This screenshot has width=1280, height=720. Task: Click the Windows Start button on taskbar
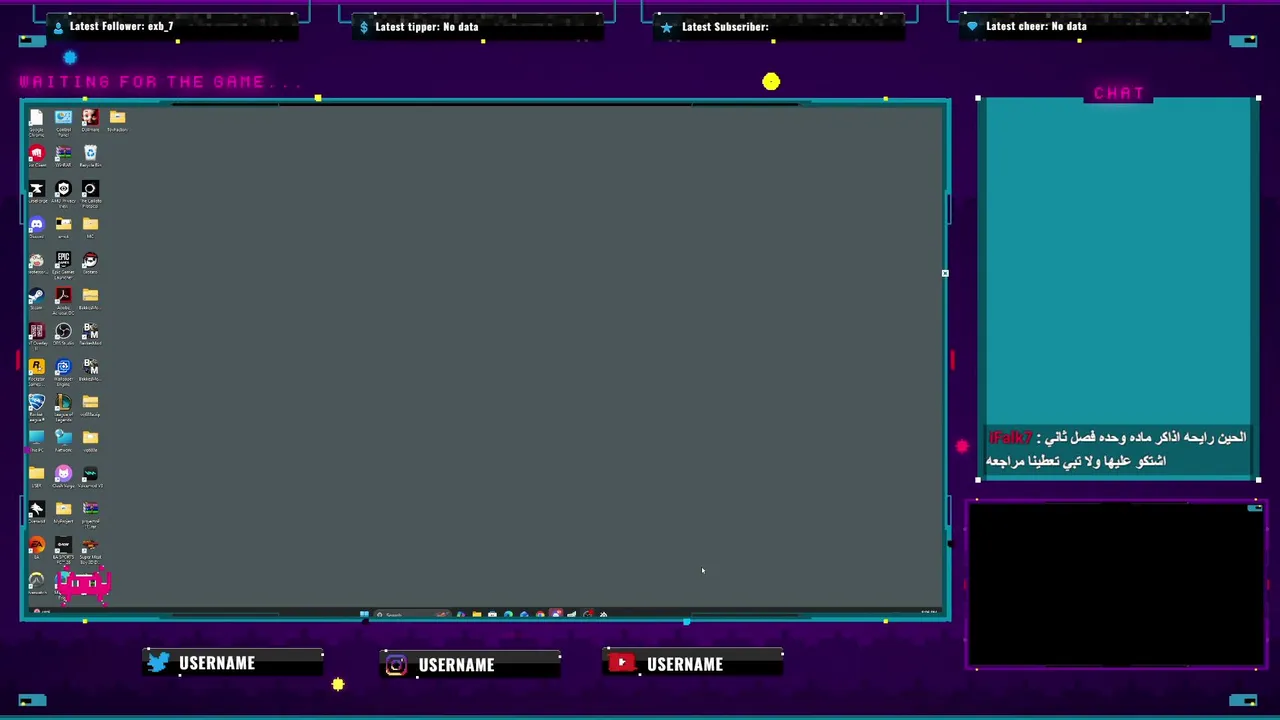point(364,614)
